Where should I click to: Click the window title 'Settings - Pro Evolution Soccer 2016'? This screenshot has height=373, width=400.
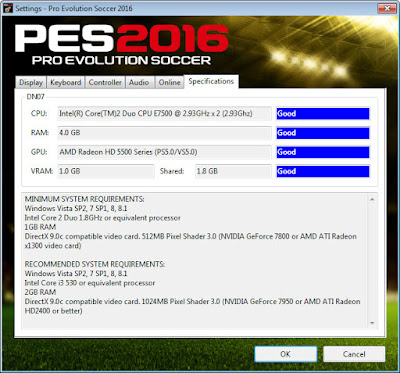tap(74, 8)
